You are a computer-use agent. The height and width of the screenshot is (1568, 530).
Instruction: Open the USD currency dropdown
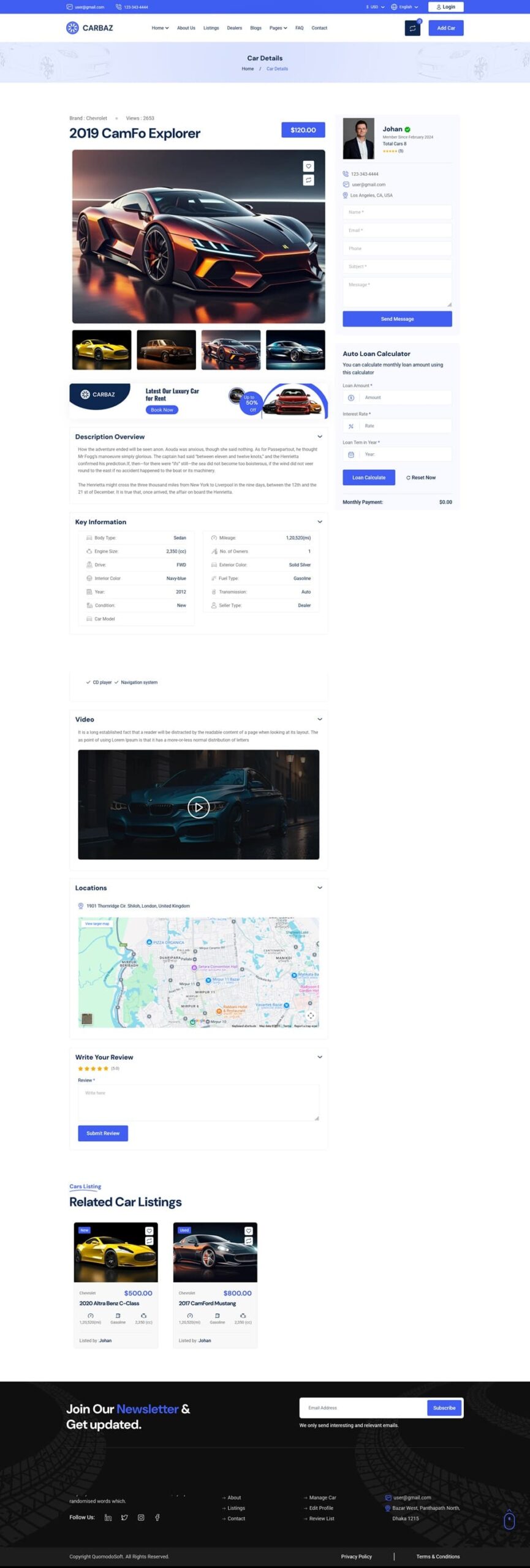375,7
